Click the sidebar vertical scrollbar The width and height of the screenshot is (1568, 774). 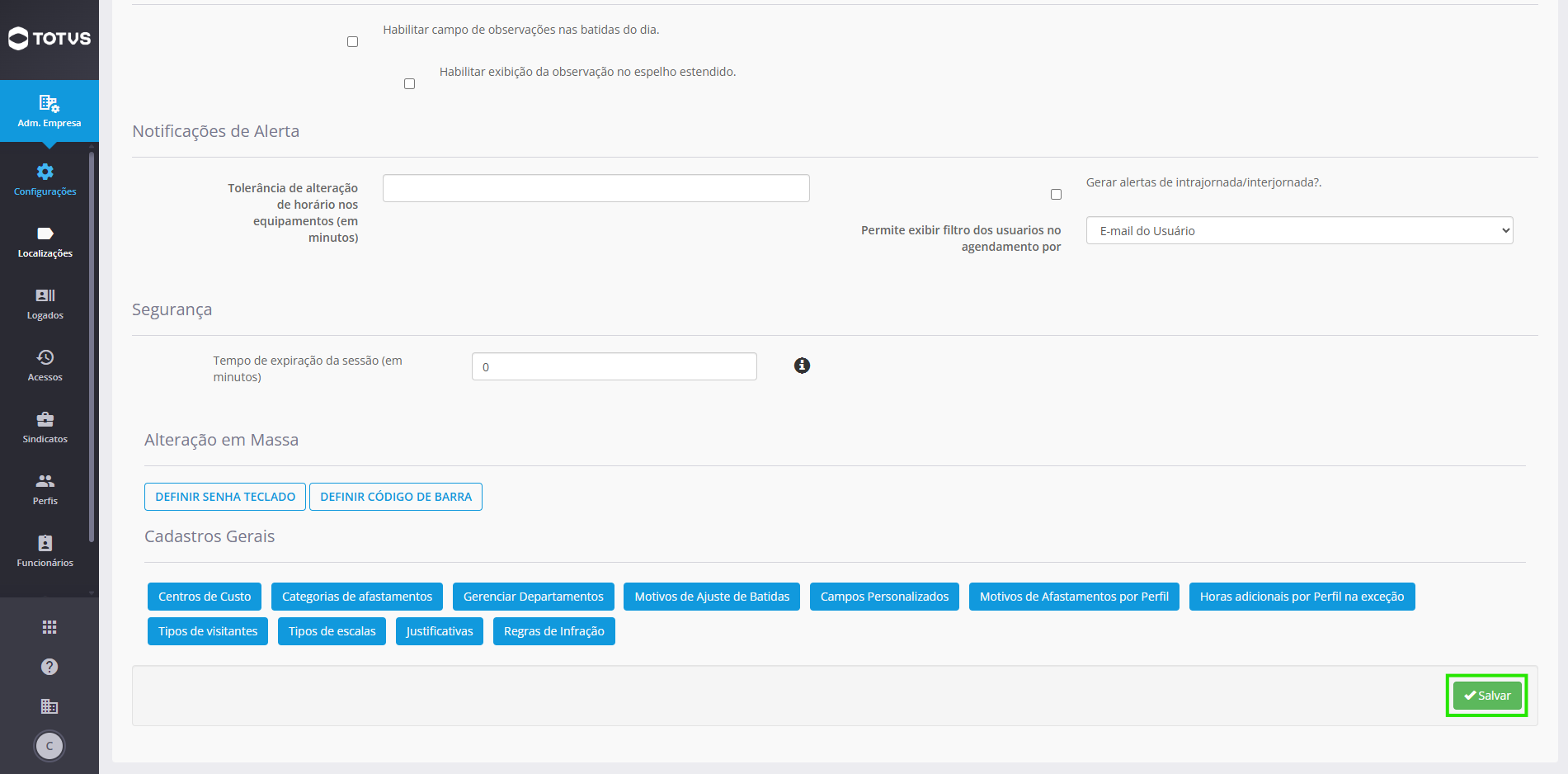click(x=92, y=347)
